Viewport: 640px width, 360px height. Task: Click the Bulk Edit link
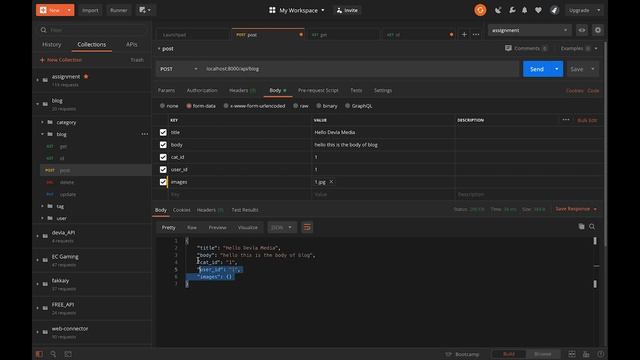tap(587, 120)
